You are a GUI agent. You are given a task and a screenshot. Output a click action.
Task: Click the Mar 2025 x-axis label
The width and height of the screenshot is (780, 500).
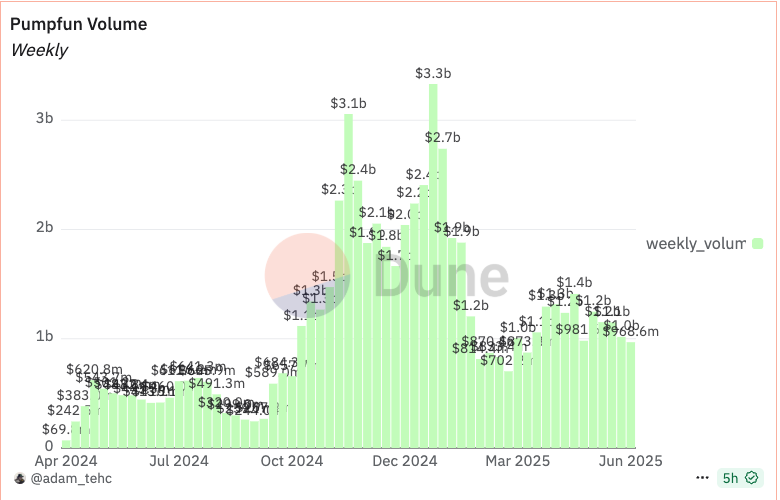pyautogui.click(x=520, y=462)
